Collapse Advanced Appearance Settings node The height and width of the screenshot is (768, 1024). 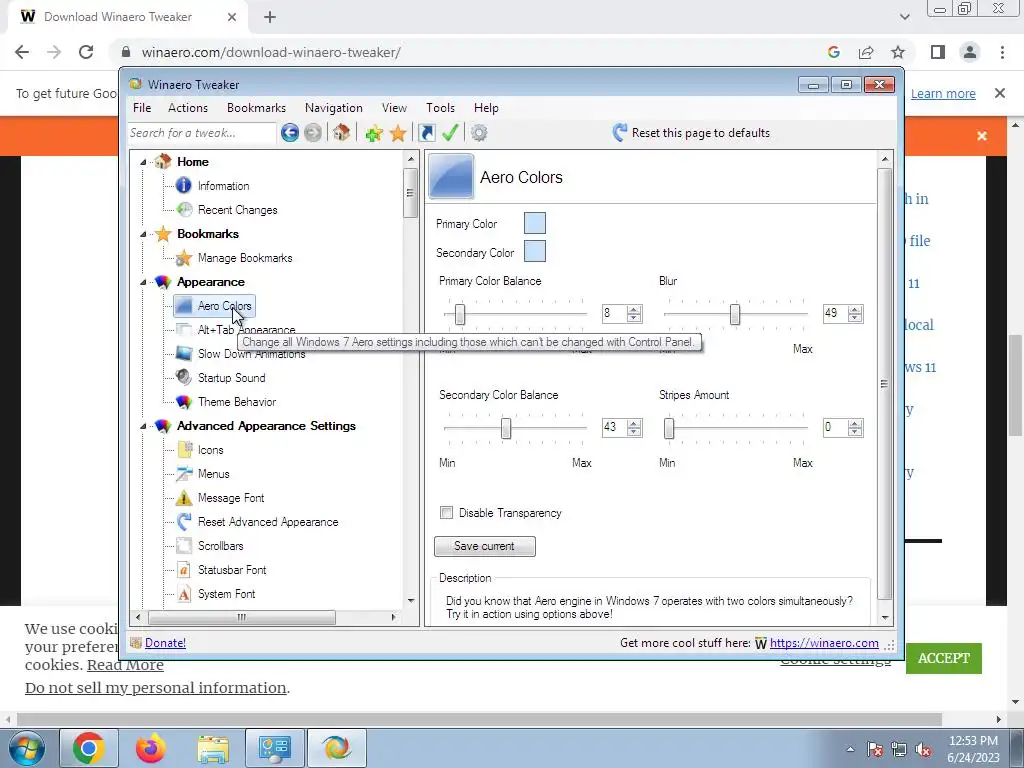(143, 426)
